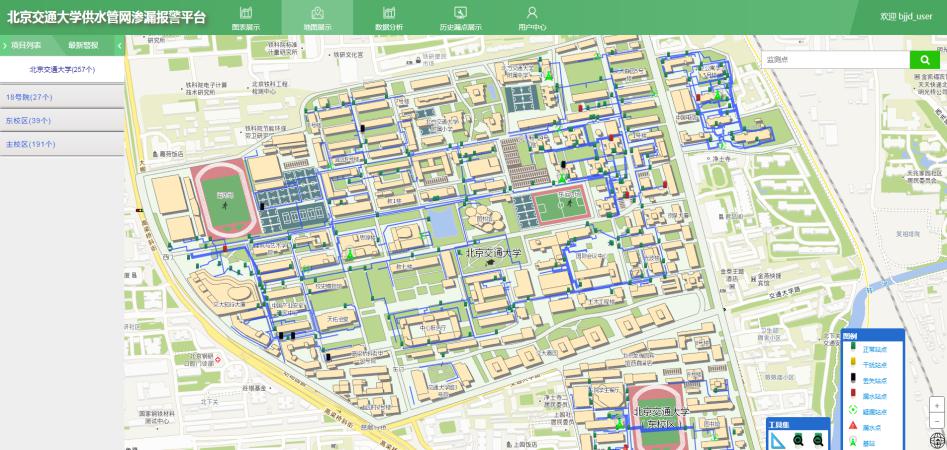This screenshot has height=450, width=947.
Task: Select 北京交通大学(257个) project root
Action: [x=62, y=70]
